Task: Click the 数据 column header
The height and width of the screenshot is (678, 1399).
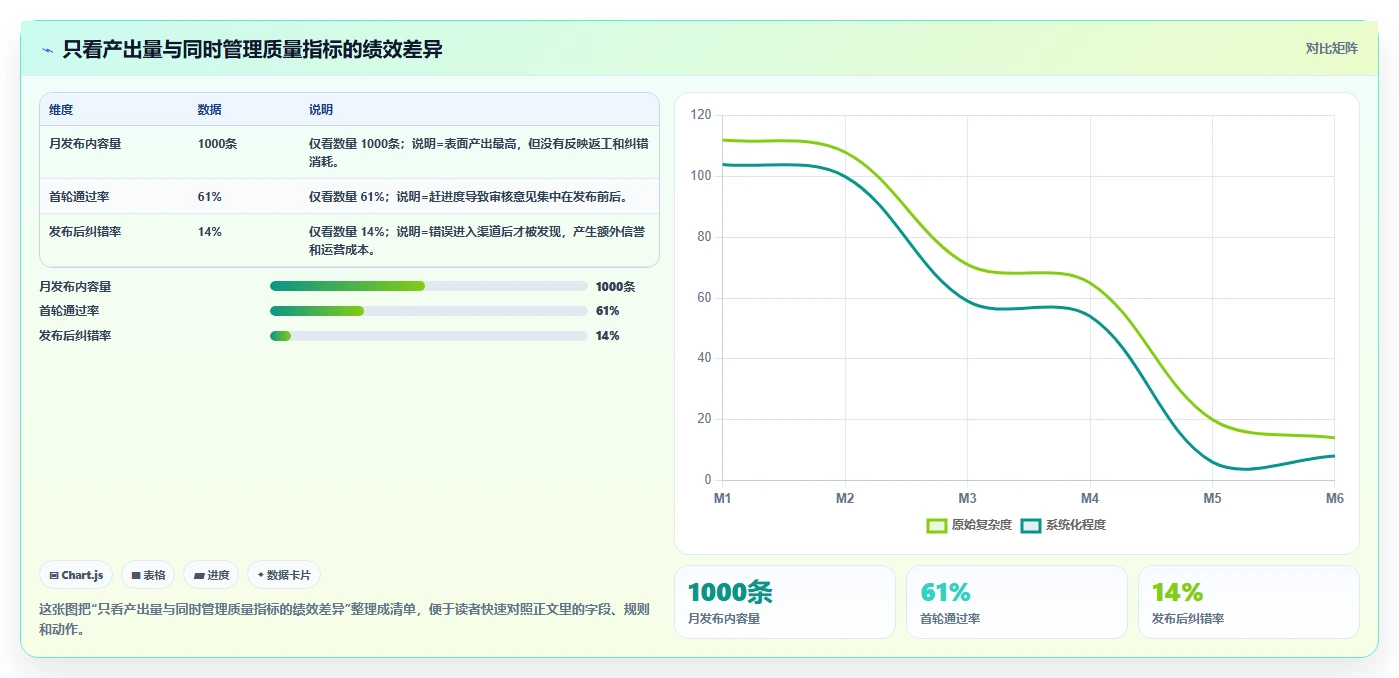Action: point(210,110)
